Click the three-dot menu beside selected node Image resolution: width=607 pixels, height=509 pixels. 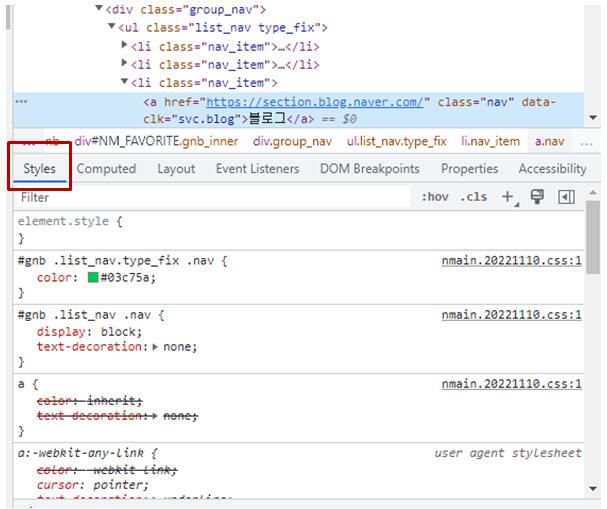[x=21, y=101]
